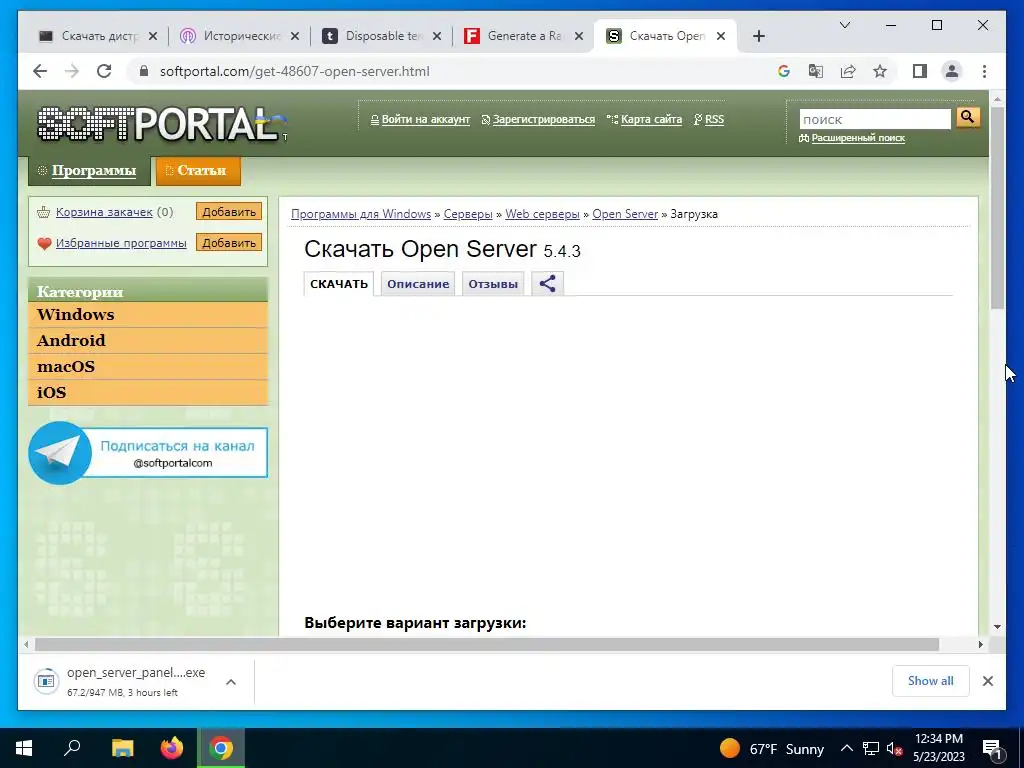Open a new browser tab
1024x768 pixels.
pos(758,37)
